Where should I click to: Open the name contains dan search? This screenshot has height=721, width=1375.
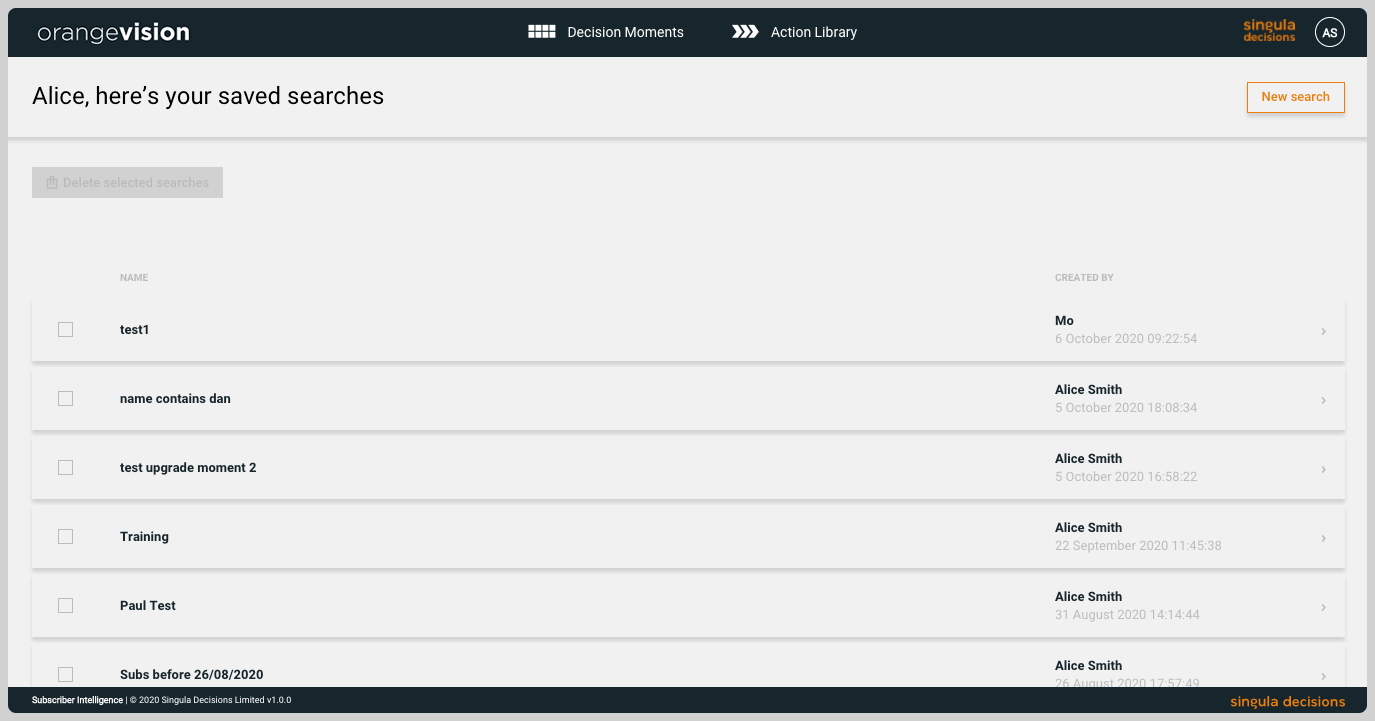pyautogui.click(x=175, y=399)
